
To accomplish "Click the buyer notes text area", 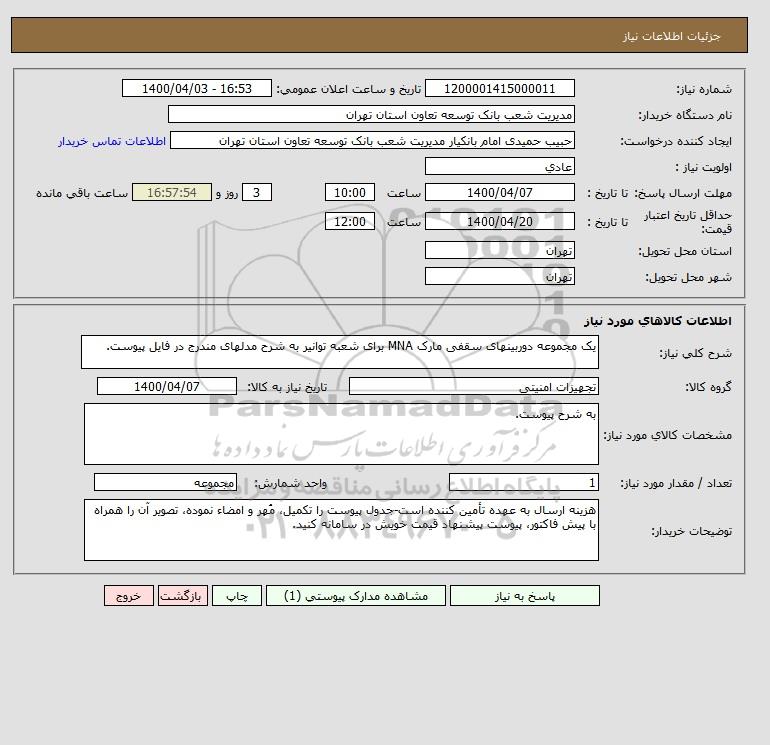I will tap(341, 530).
